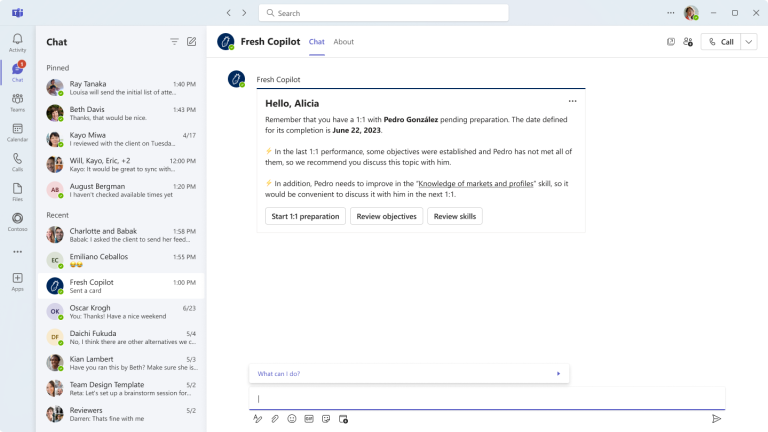Go forward with the right arrow

pyautogui.click(x=244, y=13)
